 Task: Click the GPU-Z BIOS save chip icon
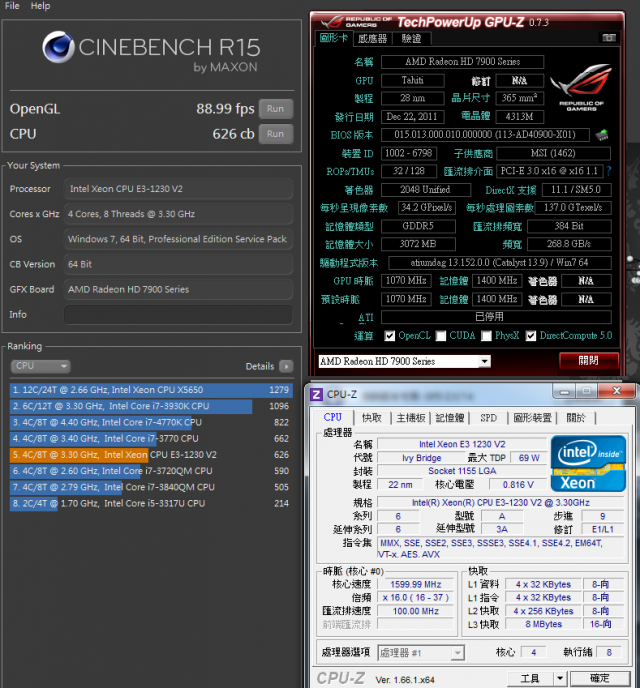602,134
